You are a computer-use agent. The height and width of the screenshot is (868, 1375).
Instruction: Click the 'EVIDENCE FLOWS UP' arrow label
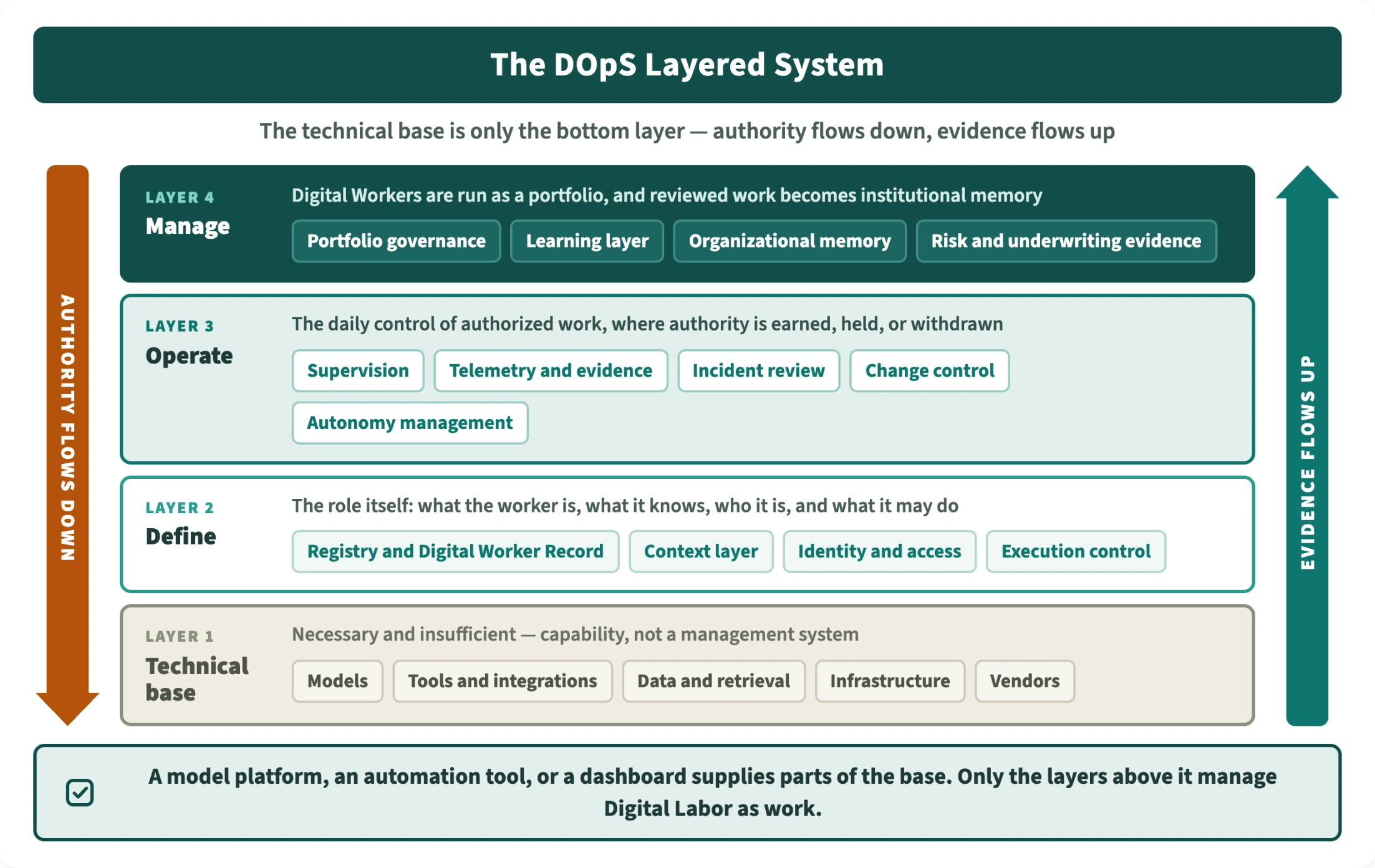1308,462
